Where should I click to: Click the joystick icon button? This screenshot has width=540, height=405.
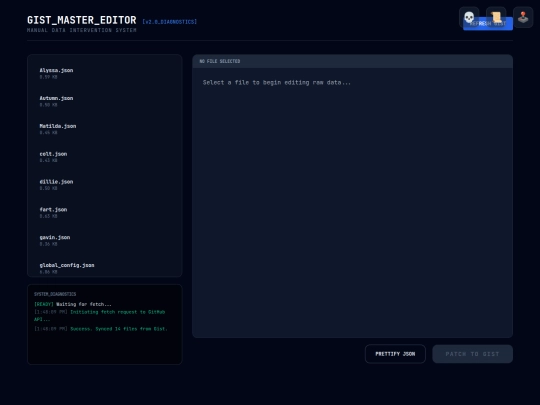523,17
